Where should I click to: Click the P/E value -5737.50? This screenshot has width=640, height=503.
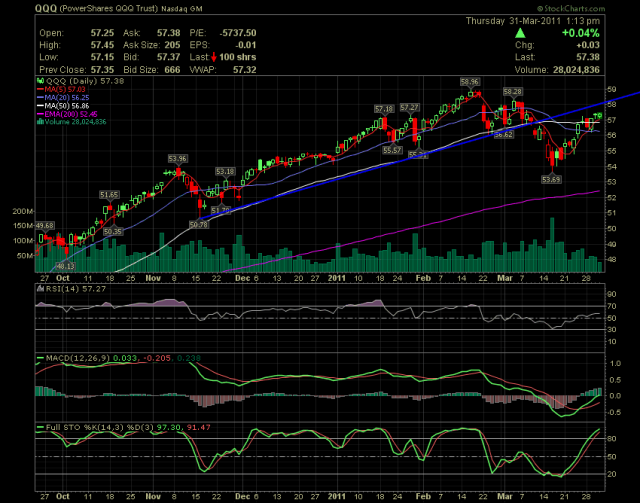click(x=238, y=33)
